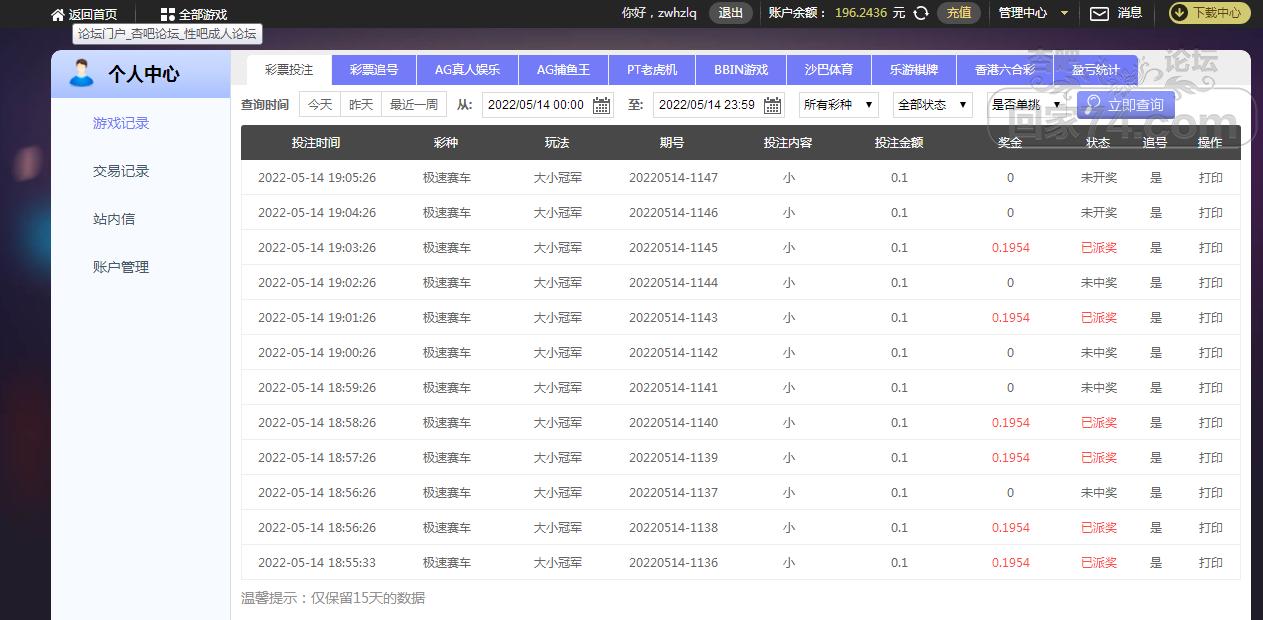
Task: Open 交易记录 in the sidebar
Action: pos(121,171)
